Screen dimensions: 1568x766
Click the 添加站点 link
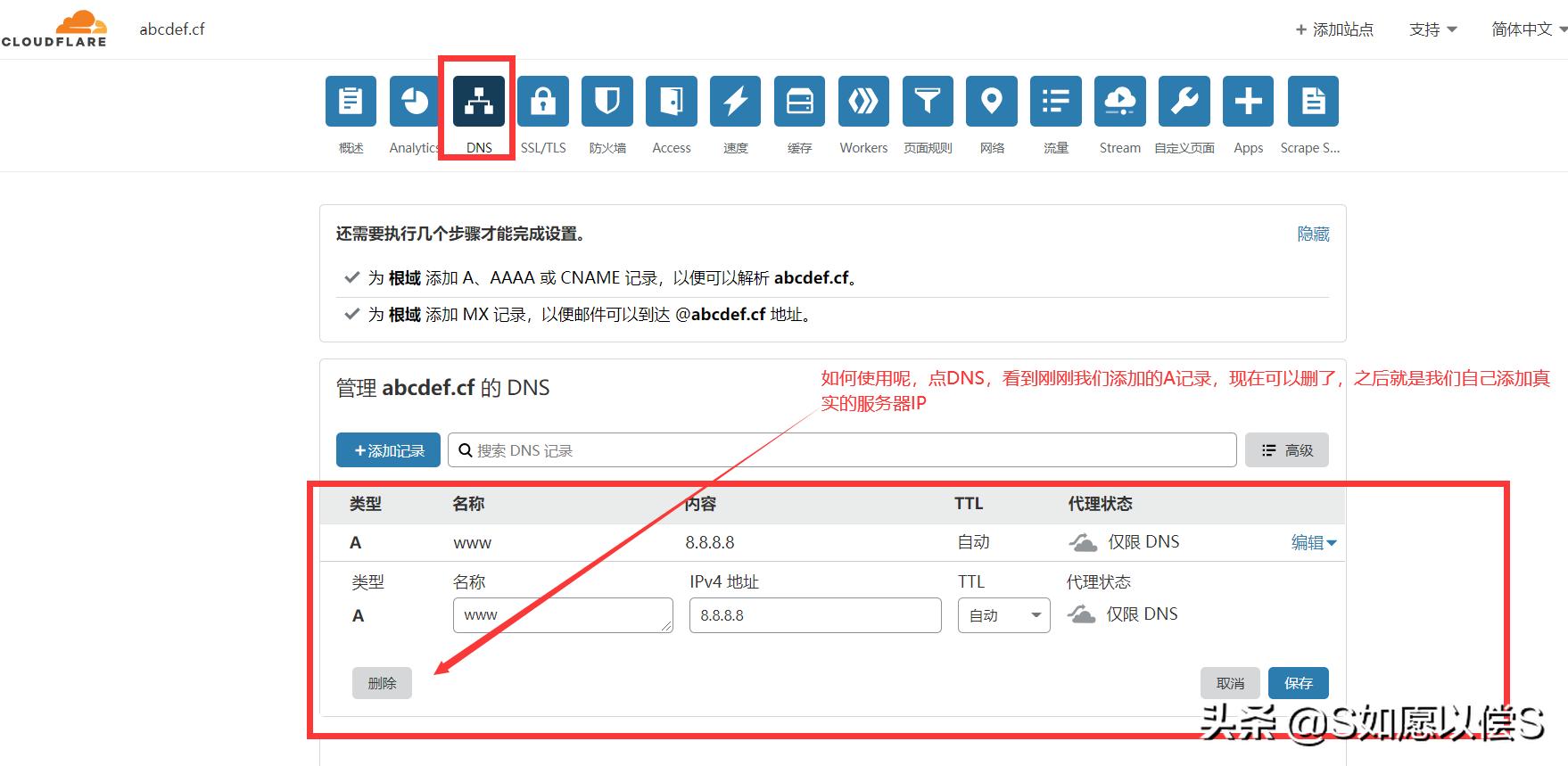(x=1334, y=29)
